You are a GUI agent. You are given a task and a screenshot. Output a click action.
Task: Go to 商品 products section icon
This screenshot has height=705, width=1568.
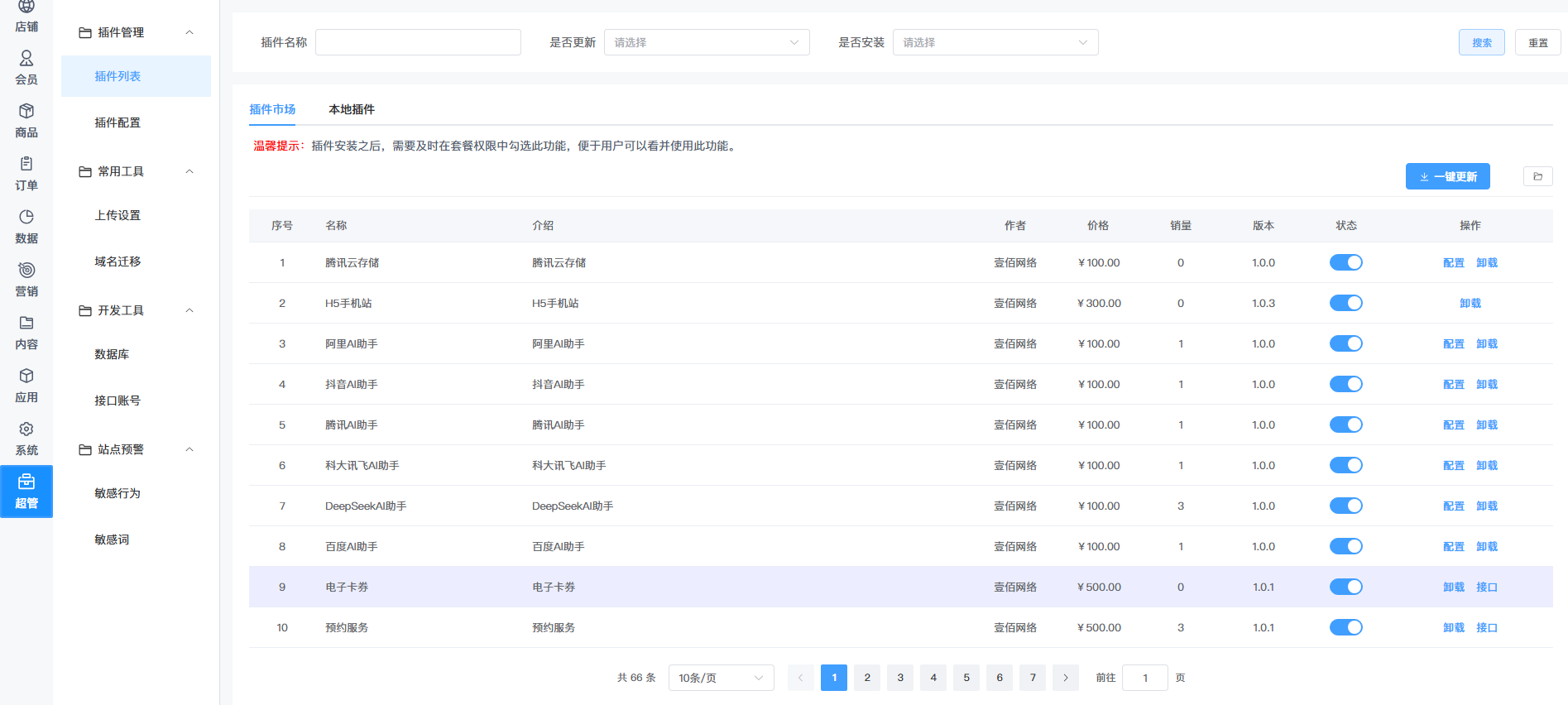tap(26, 111)
